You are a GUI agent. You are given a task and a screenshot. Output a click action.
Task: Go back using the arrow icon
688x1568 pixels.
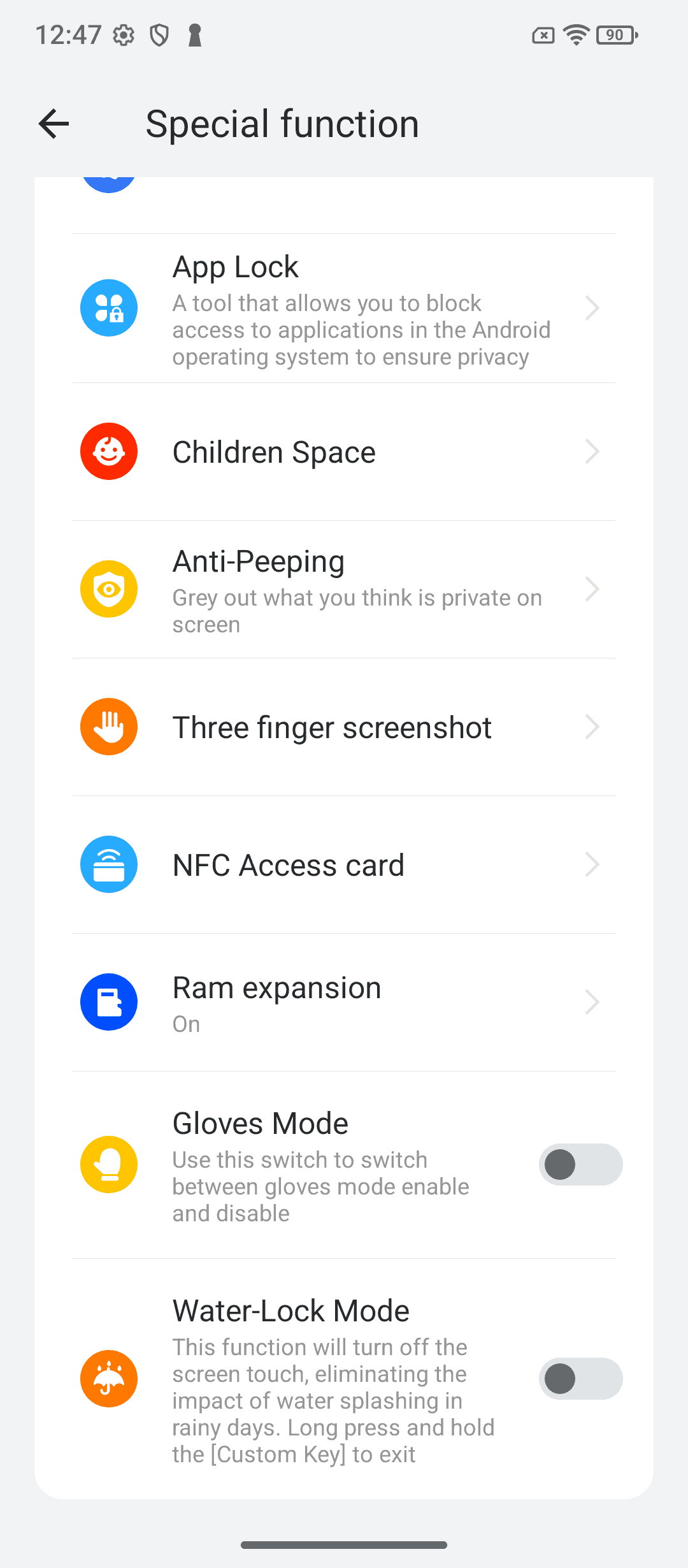pos(54,124)
